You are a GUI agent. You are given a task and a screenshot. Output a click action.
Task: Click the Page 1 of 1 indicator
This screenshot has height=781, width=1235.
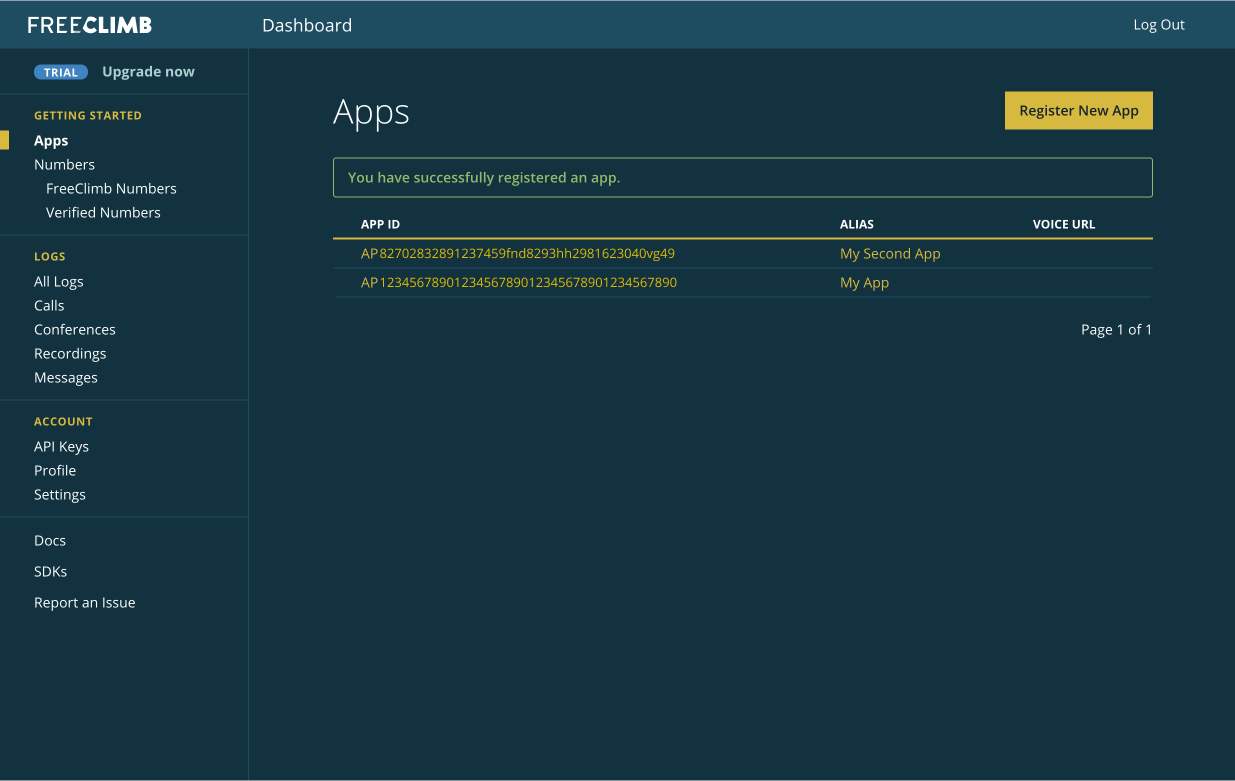pos(1116,330)
